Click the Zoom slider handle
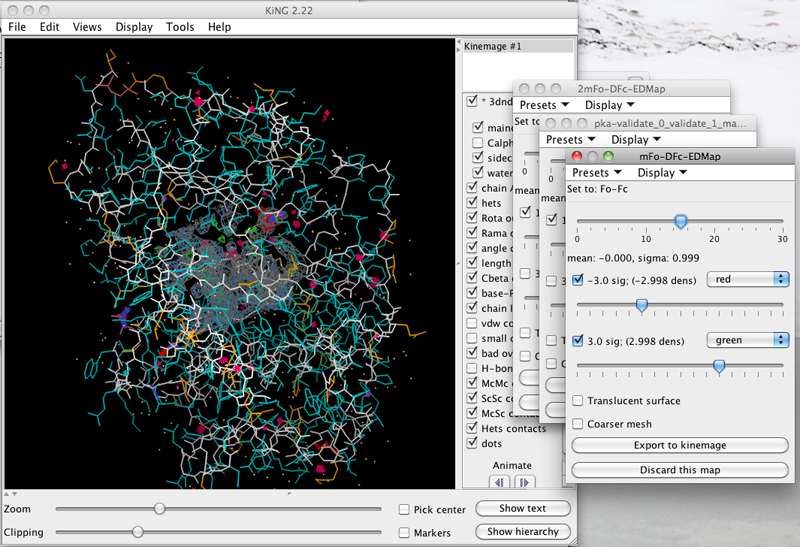The width and height of the screenshot is (800, 547). 159,509
